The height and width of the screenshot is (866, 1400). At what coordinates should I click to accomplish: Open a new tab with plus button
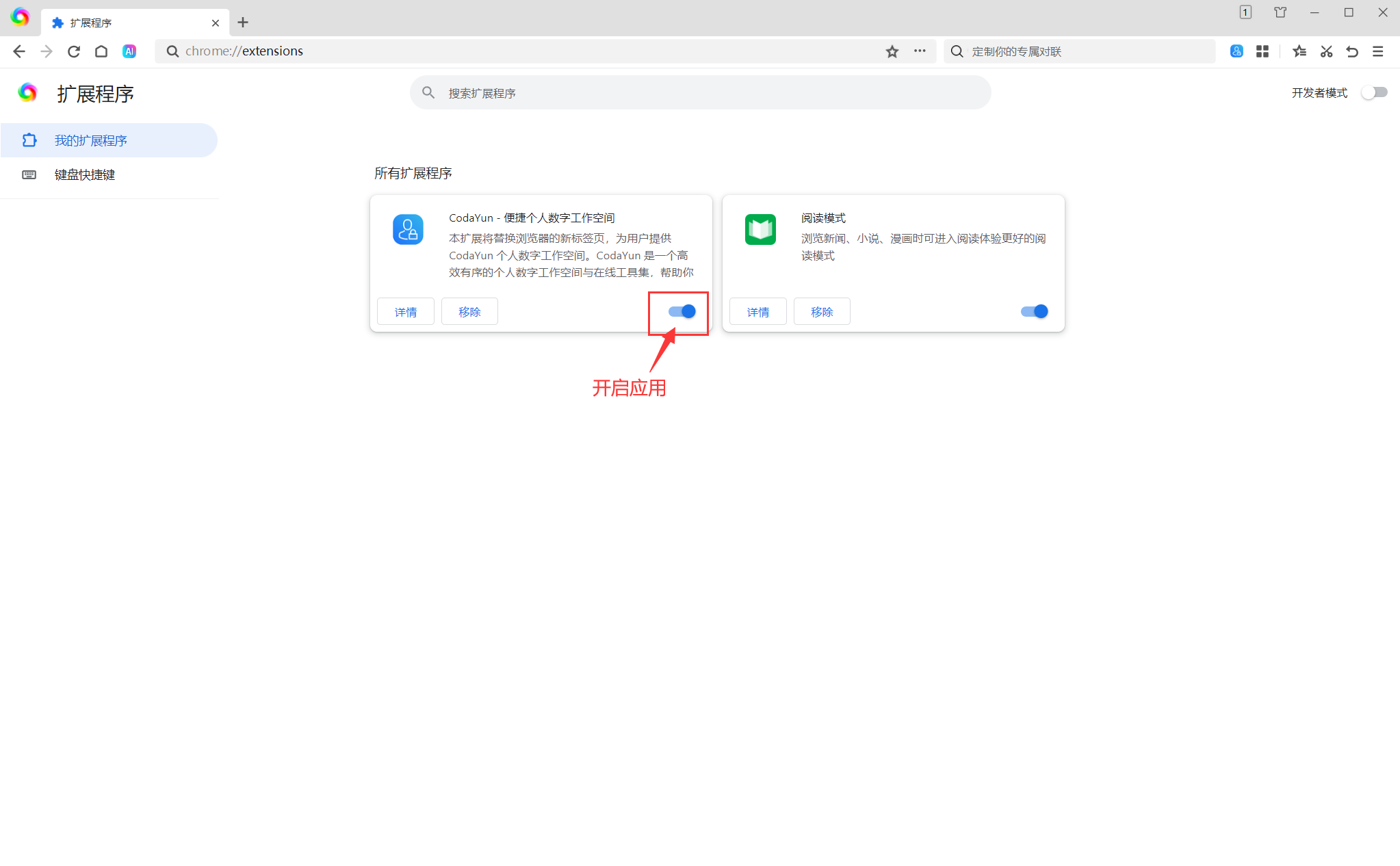(243, 23)
